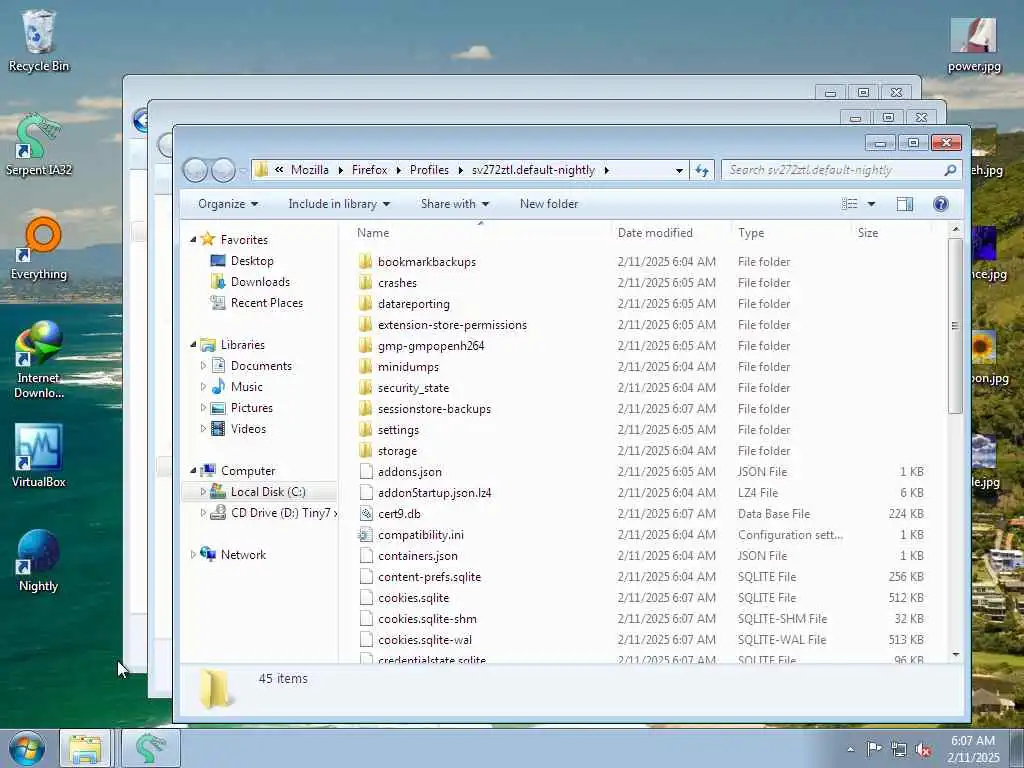Select the datareporting folder

(413, 304)
